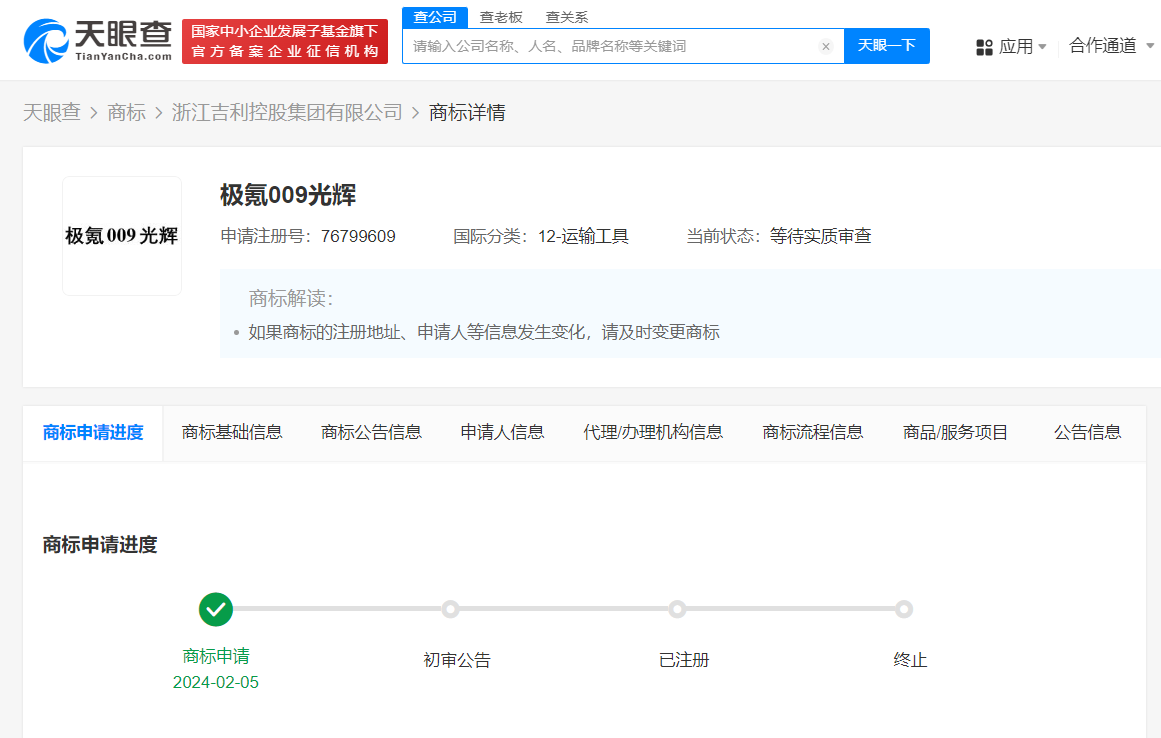Viewport: 1161px width, 738px height.
Task: Go to 商标 breadcrumb link
Action: click(x=126, y=112)
